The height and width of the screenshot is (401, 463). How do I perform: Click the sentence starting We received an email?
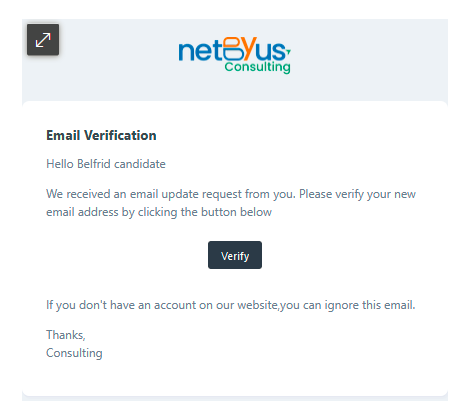tap(231, 203)
